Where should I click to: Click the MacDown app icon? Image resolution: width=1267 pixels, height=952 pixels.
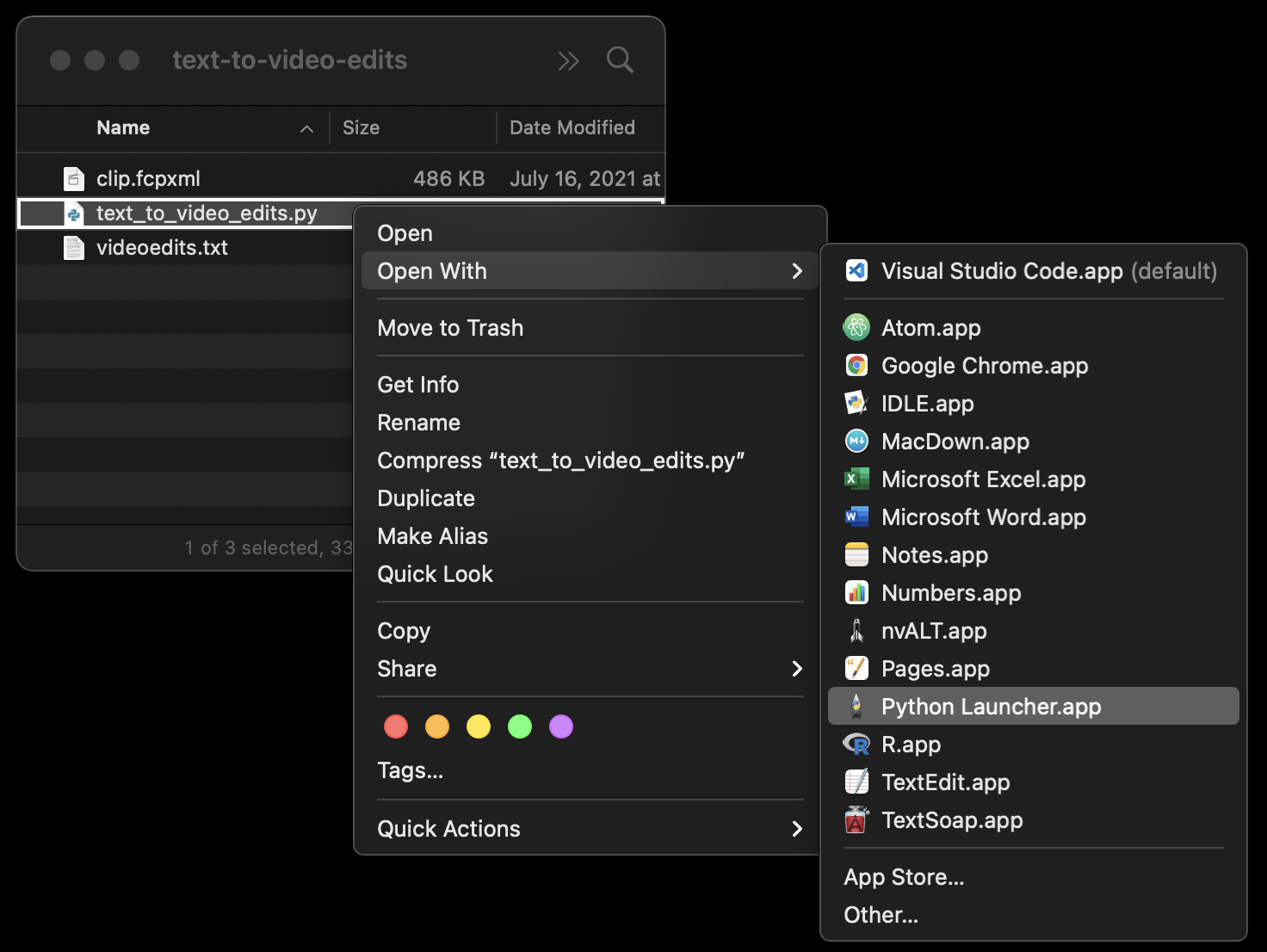(856, 442)
